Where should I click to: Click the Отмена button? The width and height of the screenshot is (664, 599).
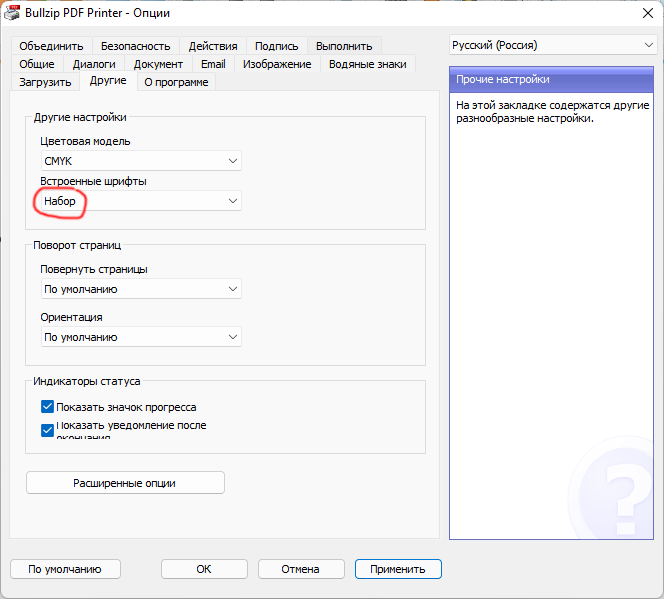[x=301, y=569]
